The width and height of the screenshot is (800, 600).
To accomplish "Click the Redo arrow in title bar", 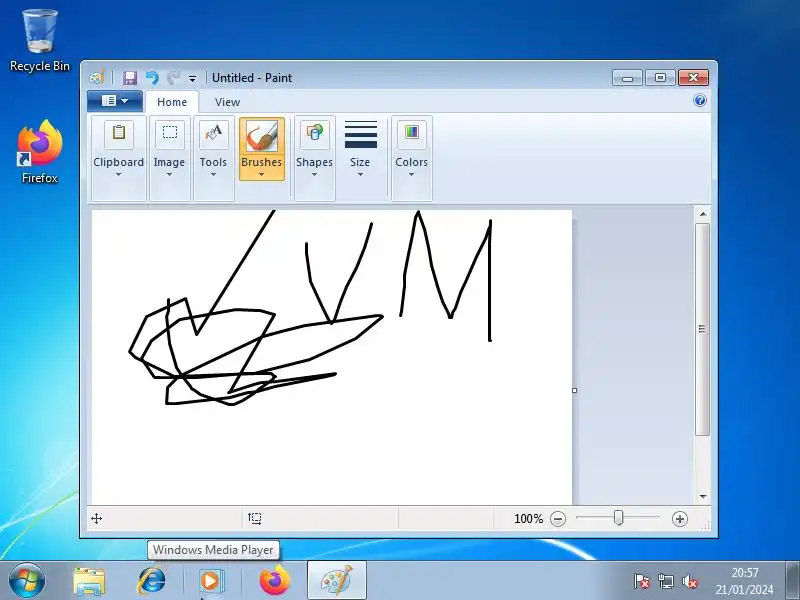I will click(x=173, y=78).
